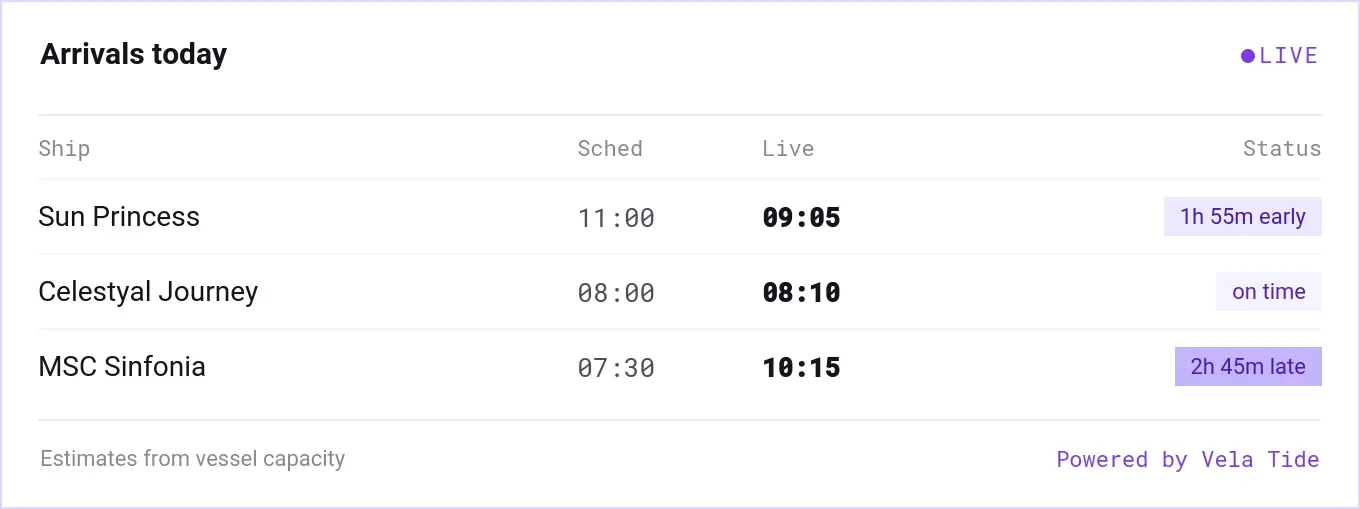The height and width of the screenshot is (509, 1360).
Task: Click the Arrivals today heading
Action: (x=134, y=55)
